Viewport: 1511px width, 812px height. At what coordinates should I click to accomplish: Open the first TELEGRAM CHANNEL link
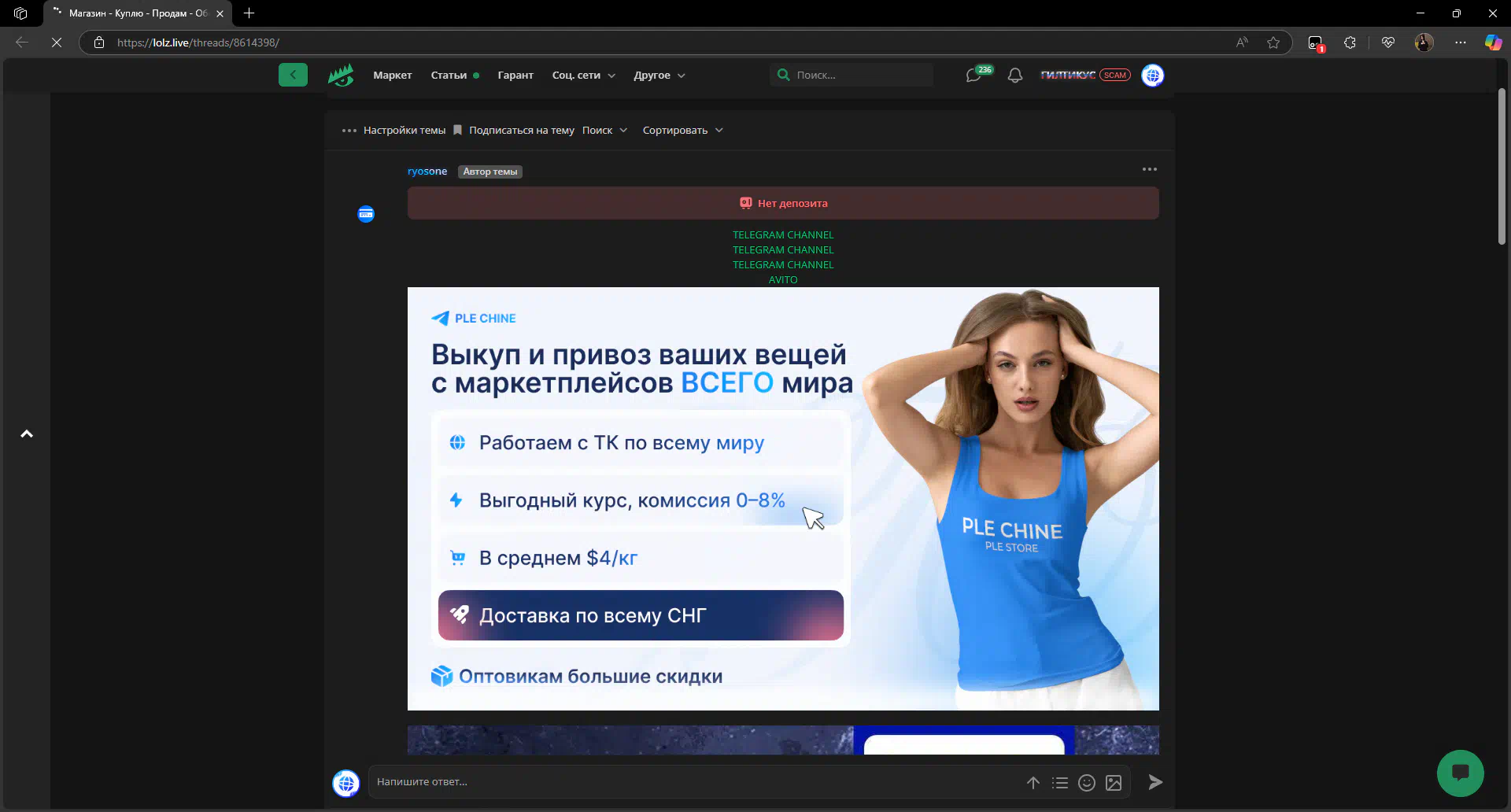(783, 235)
